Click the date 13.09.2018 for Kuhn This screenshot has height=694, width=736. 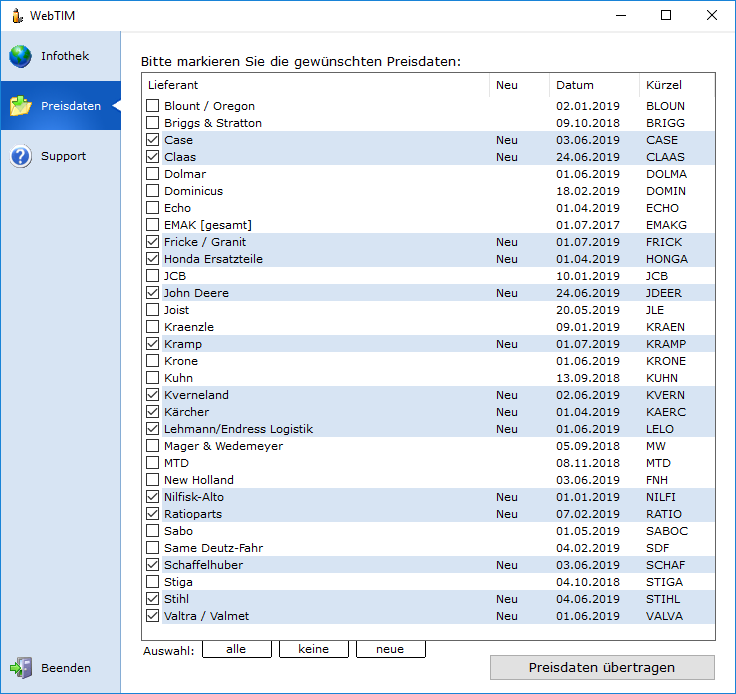[588, 378]
